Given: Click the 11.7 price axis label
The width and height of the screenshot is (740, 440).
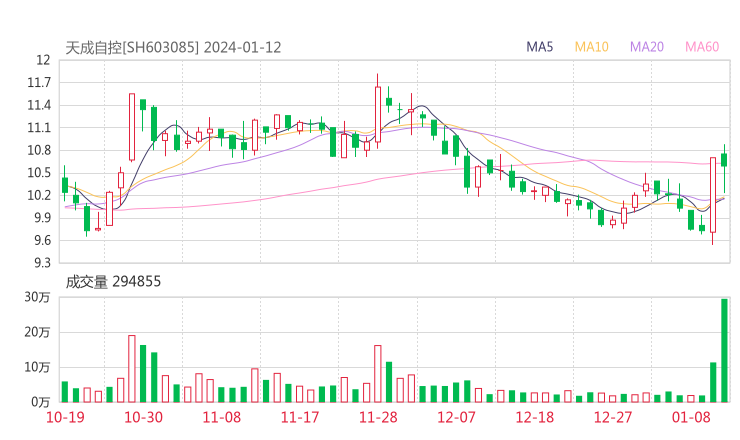Looking at the screenshot, I should [39, 83].
